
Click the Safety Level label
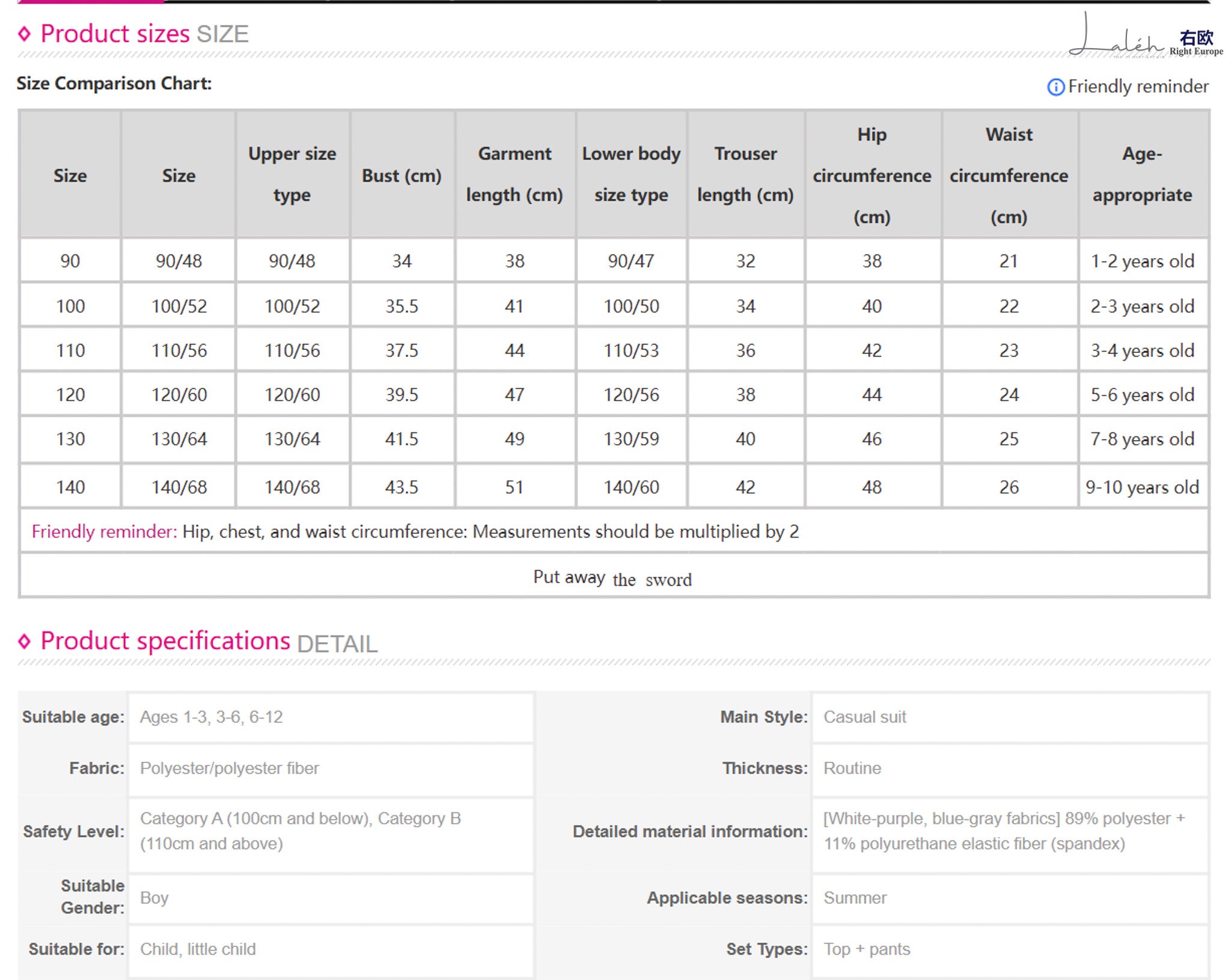point(73,831)
